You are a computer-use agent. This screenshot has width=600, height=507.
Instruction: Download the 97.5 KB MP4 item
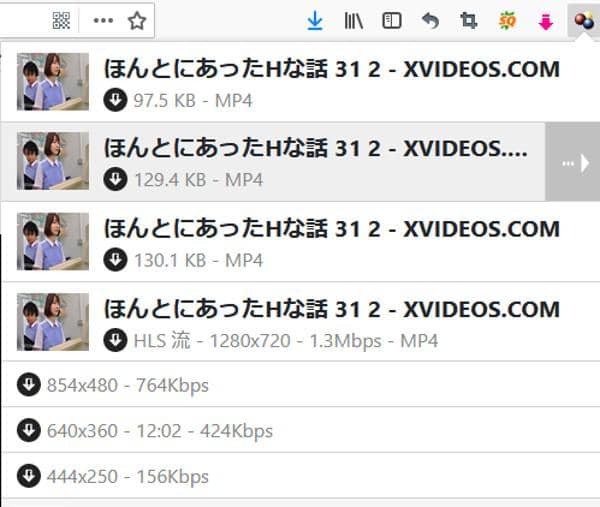pos(115,100)
